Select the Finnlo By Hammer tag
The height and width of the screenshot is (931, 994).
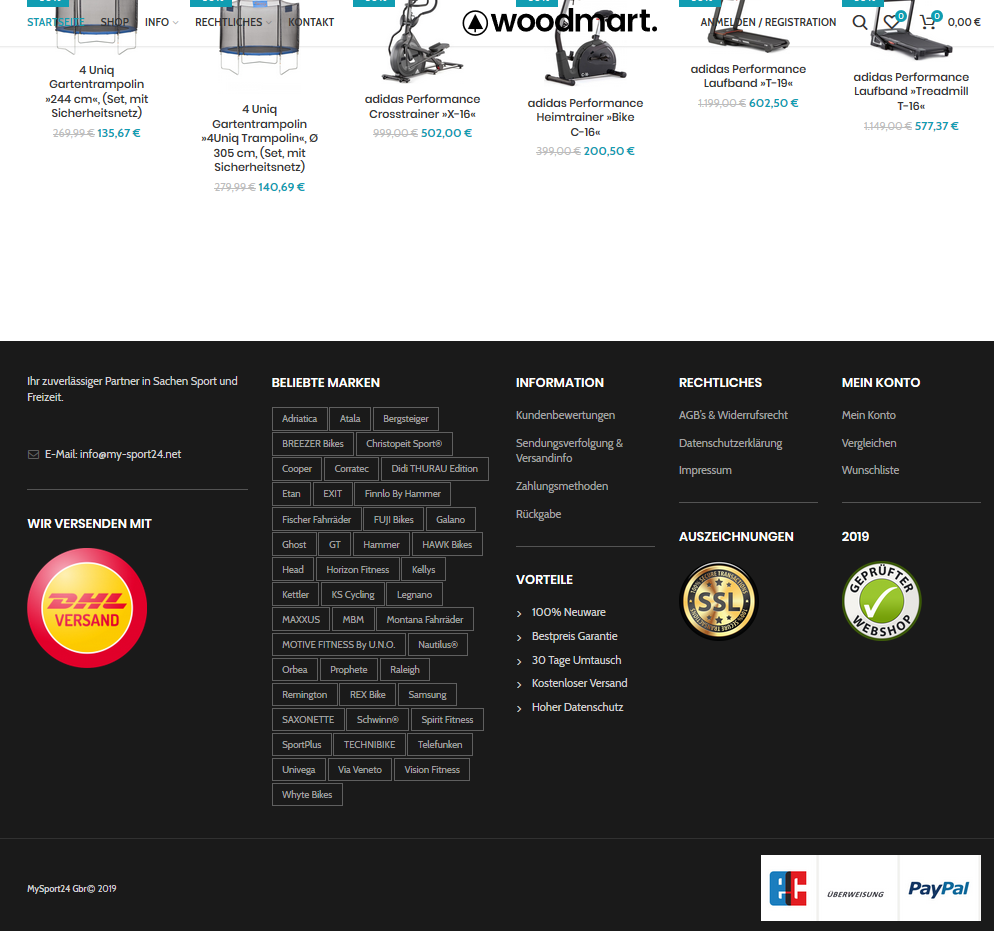[x=403, y=494]
